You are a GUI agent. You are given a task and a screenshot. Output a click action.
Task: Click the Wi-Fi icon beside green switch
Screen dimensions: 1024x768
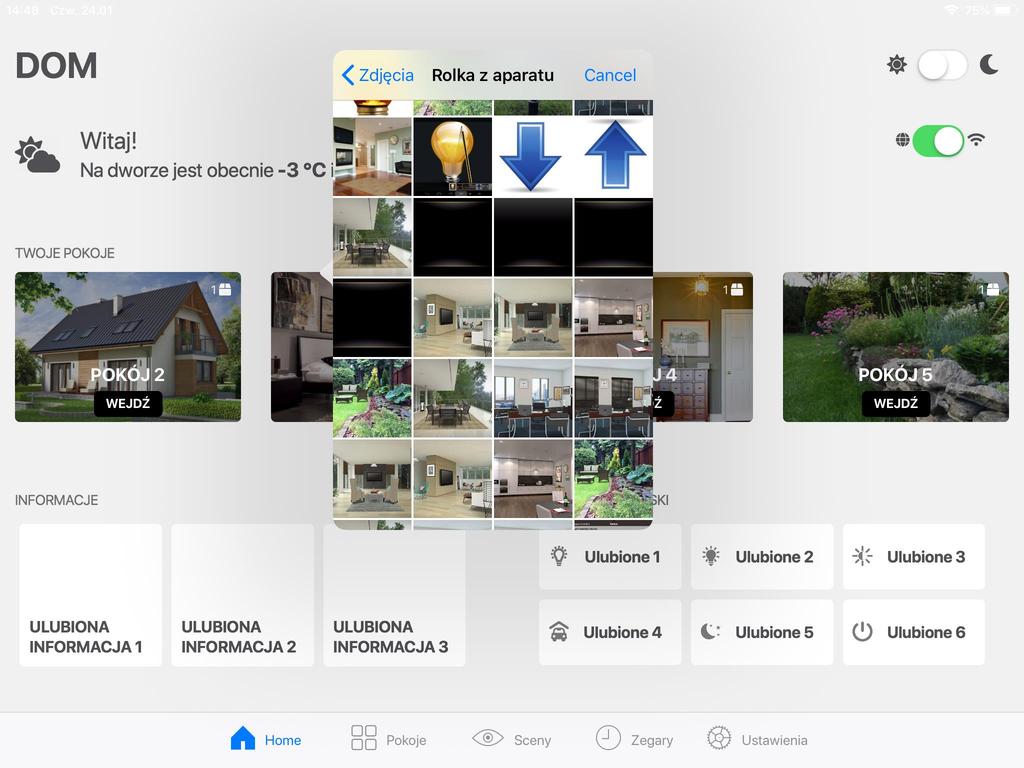click(x=976, y=140)
